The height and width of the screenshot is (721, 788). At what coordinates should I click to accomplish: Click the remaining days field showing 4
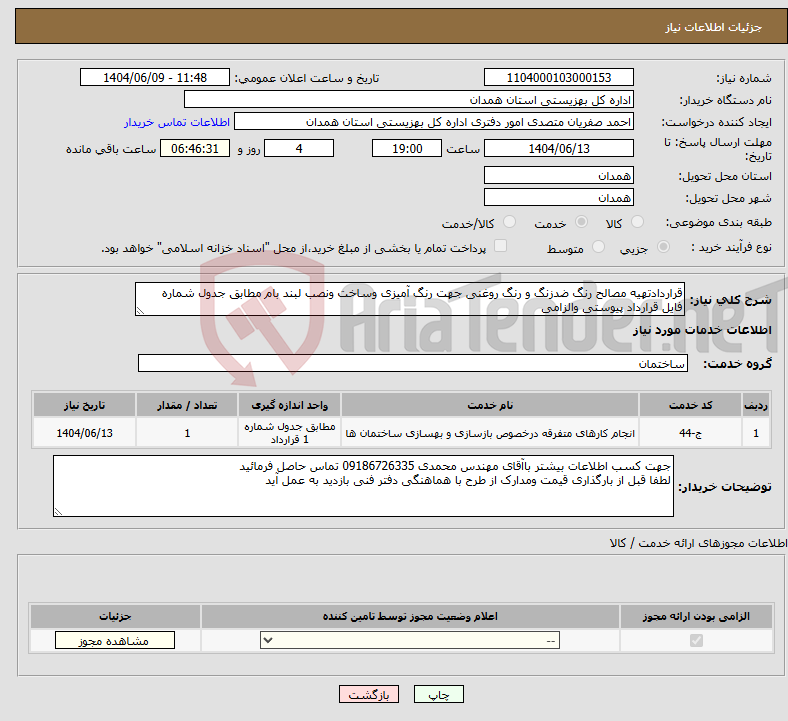click(x=299, y=149)
